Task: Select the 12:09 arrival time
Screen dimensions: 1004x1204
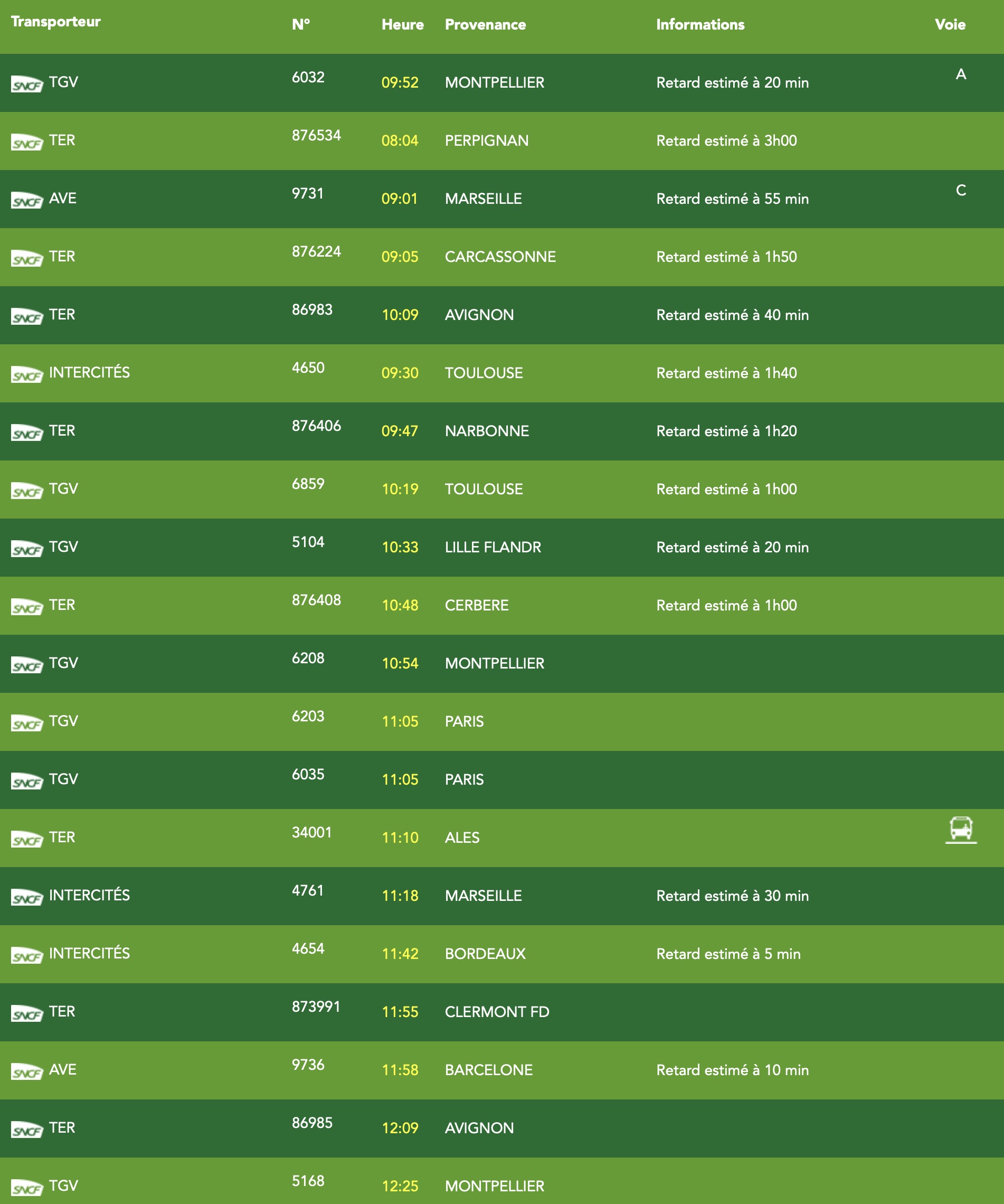Action: pyautogui.click(x=400, y=1128)
